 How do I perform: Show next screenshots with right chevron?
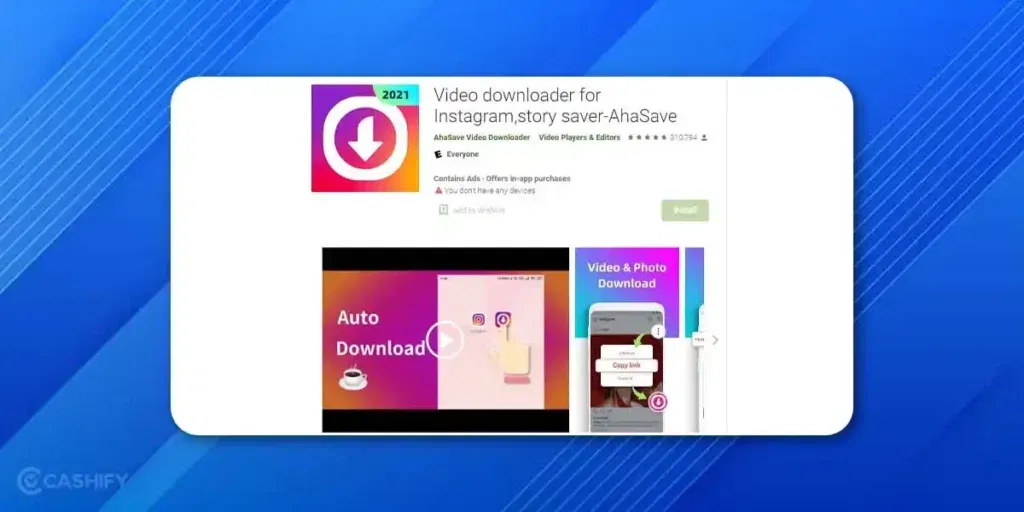coord(715,340)
